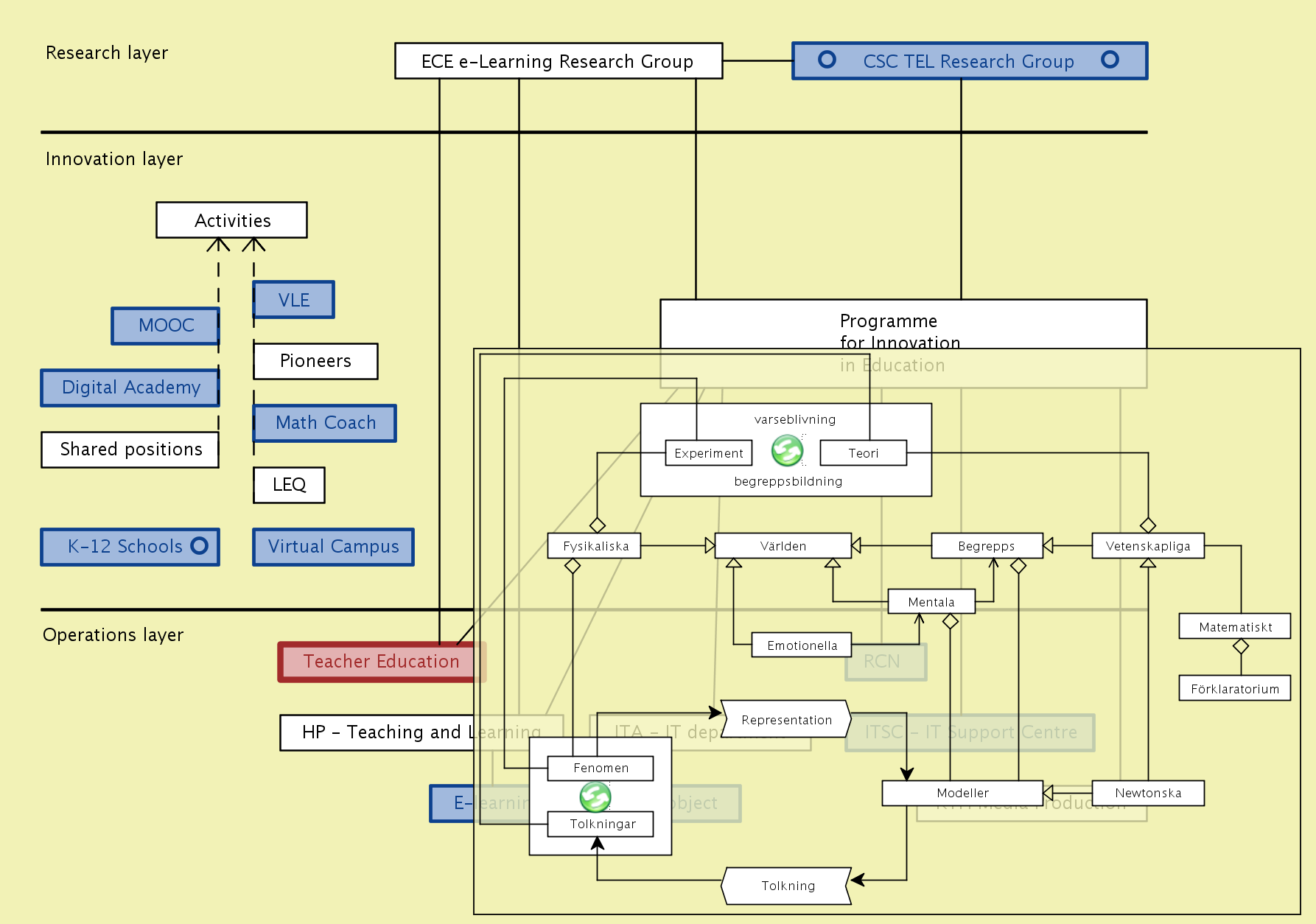1316x924 pixels.
Task: Click the circle icon left of CSC TEL text
Action: pos(827,60)
